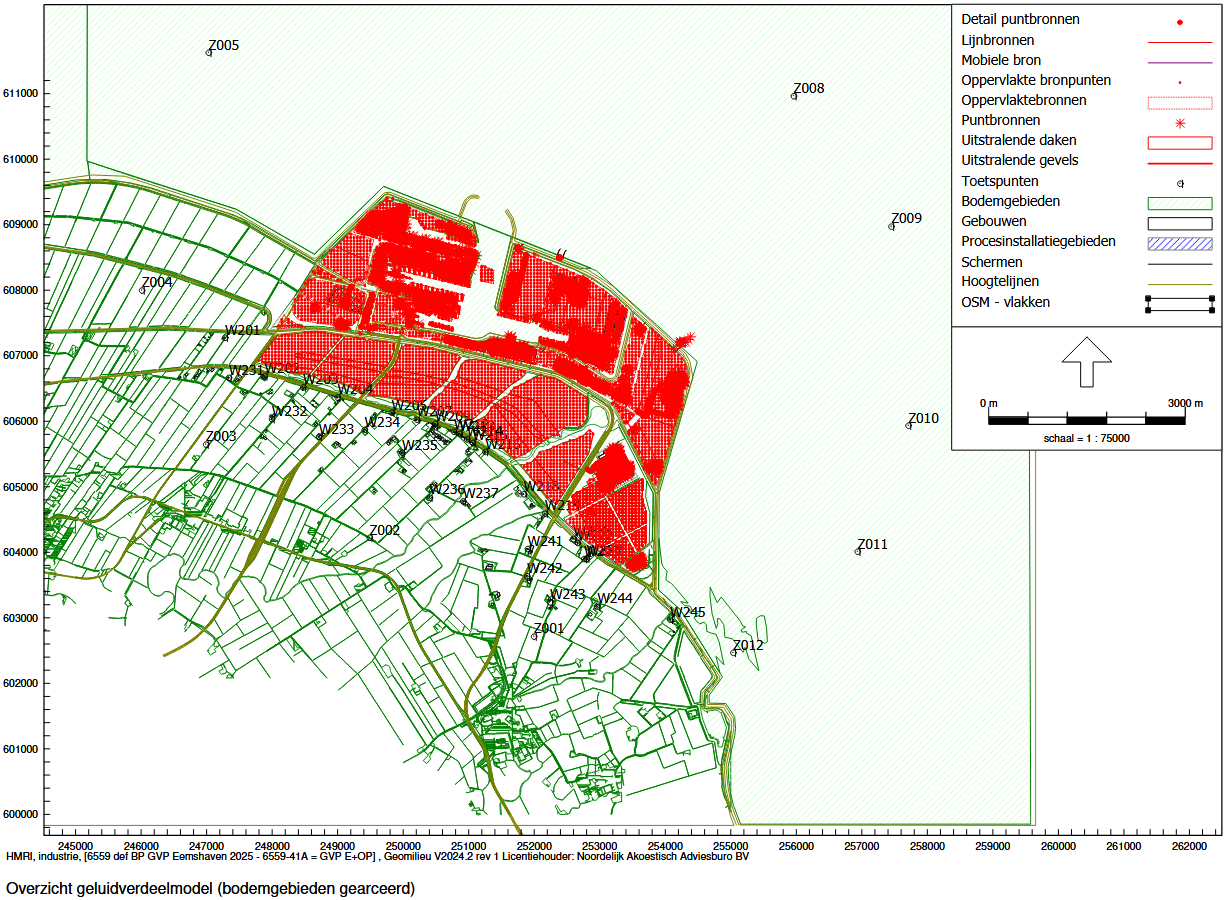The width and height of the screenshot is (1226, 900).
Task: Click the Bodemgebieden green legend swatch
Action: (1180, 203)
